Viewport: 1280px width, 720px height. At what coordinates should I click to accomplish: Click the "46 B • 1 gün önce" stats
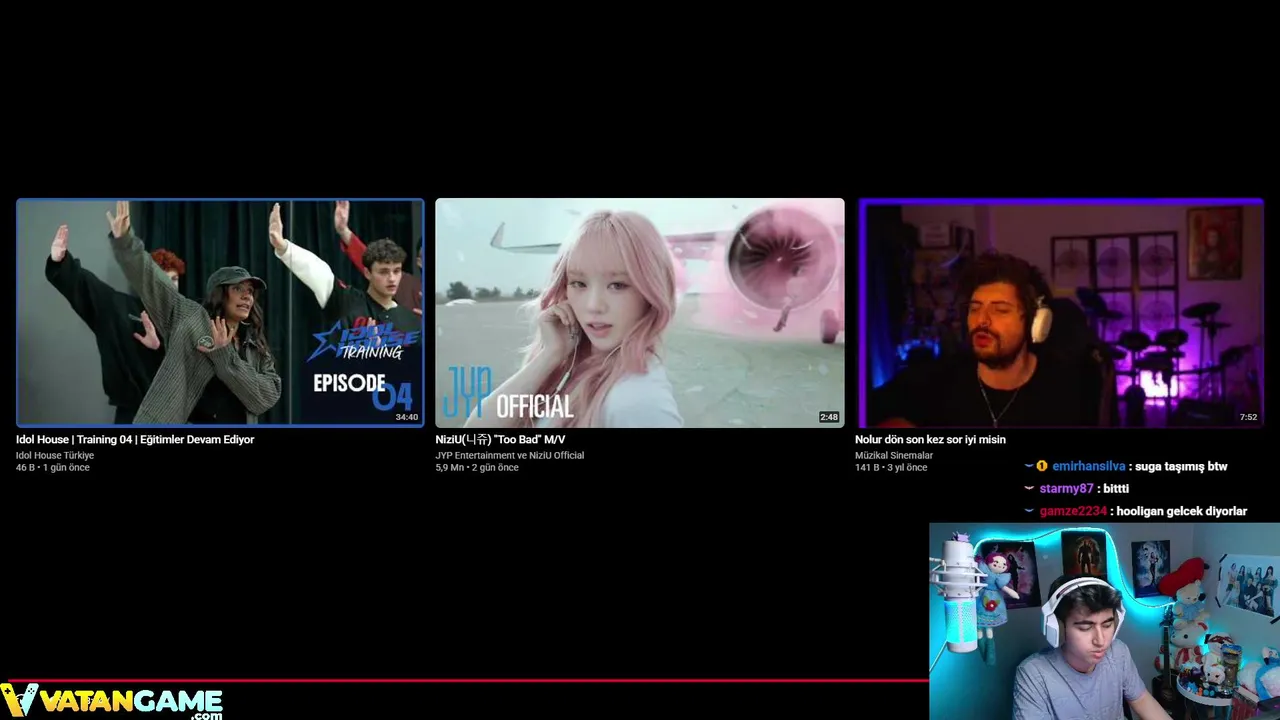pos(53,468)
